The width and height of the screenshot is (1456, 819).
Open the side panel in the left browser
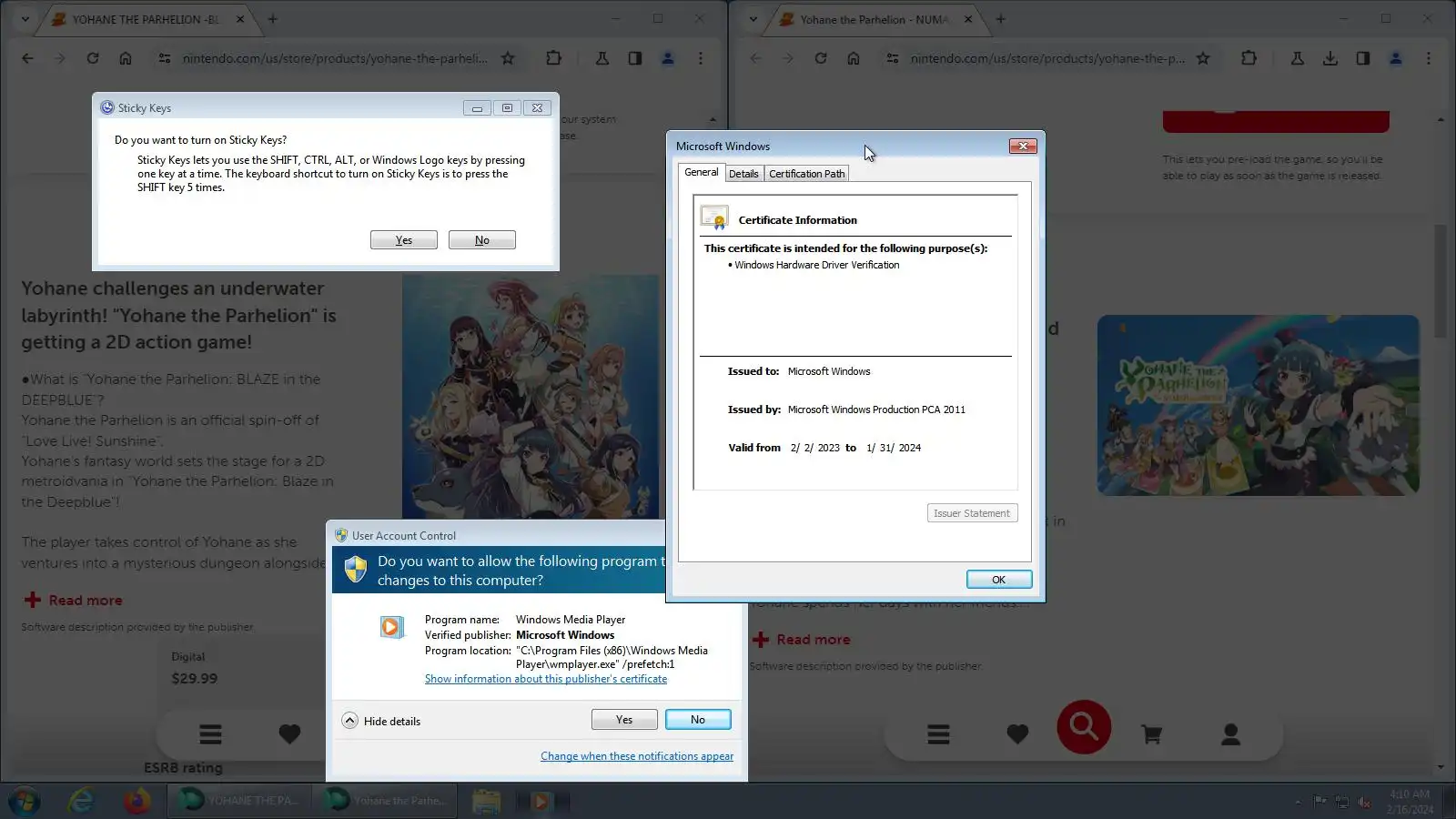point(635,58)
